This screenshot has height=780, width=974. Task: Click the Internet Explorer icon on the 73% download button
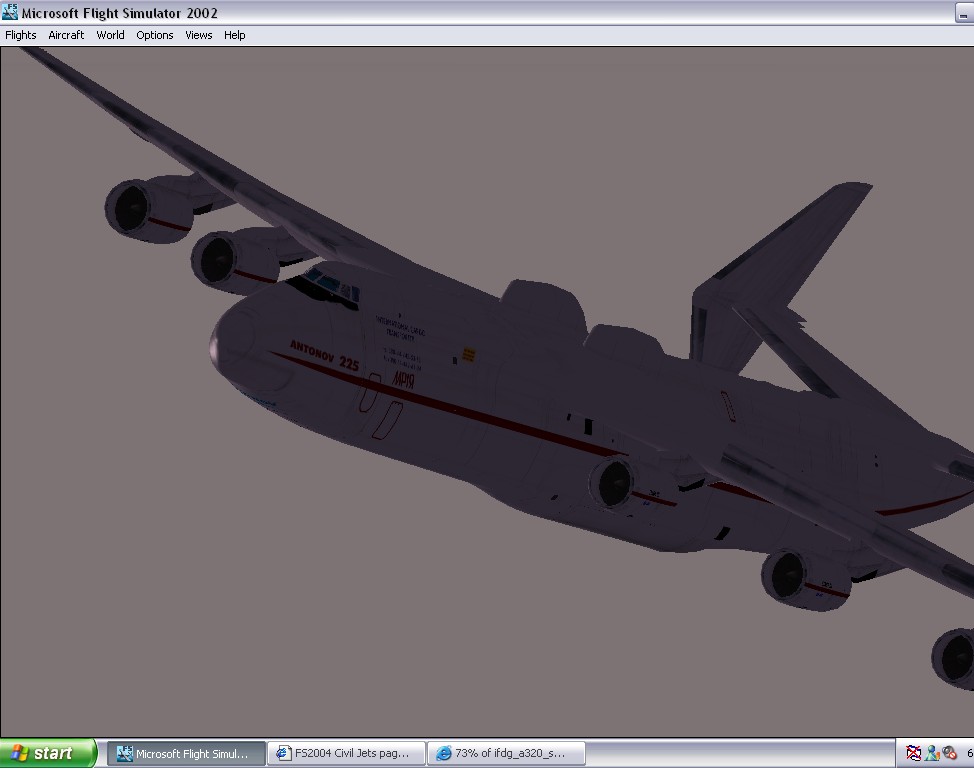[444, 753]
